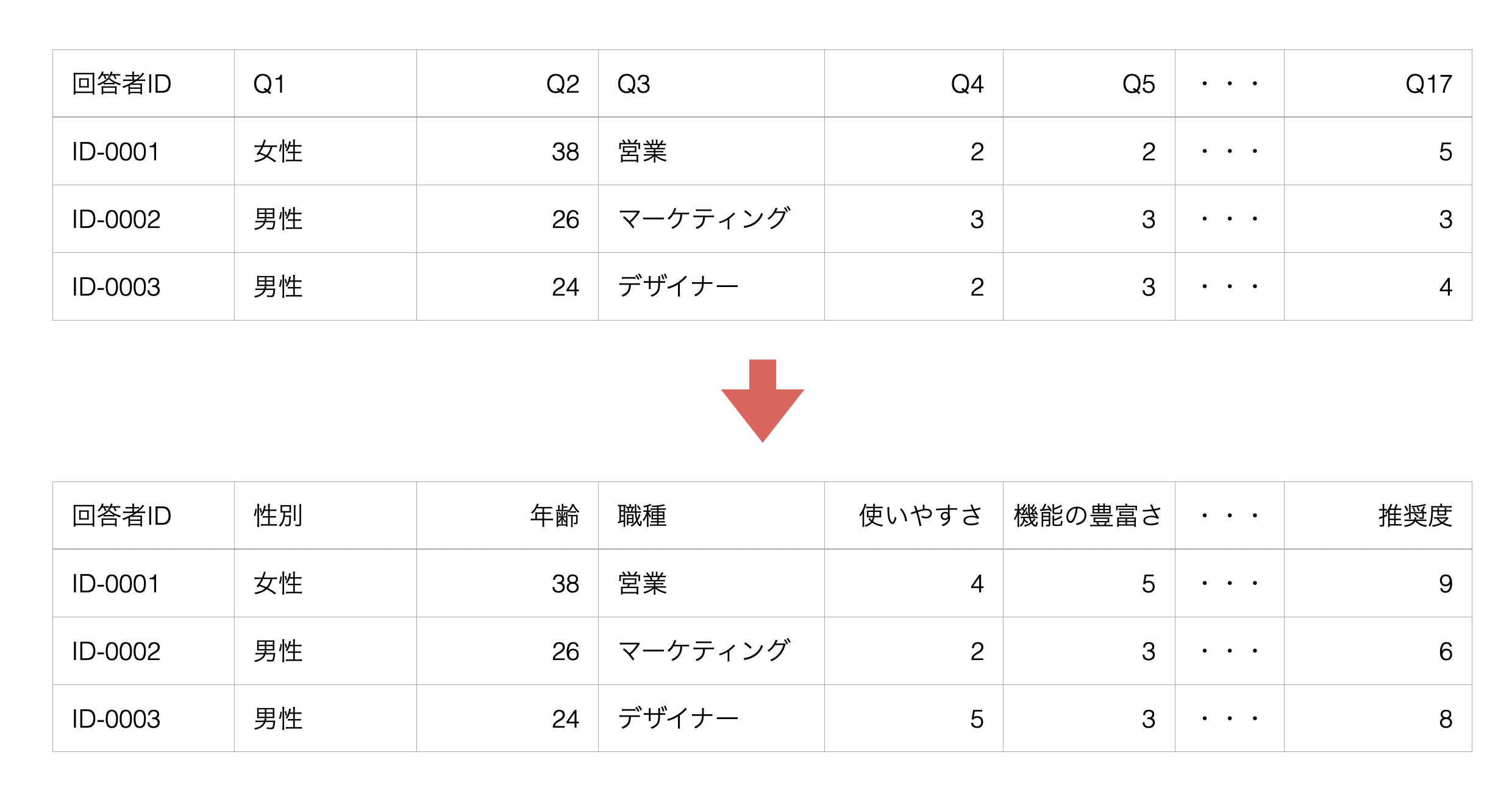Select the 回答者ID header in top table
This screenshot has width=1512, height=791.
pos(143,83)
